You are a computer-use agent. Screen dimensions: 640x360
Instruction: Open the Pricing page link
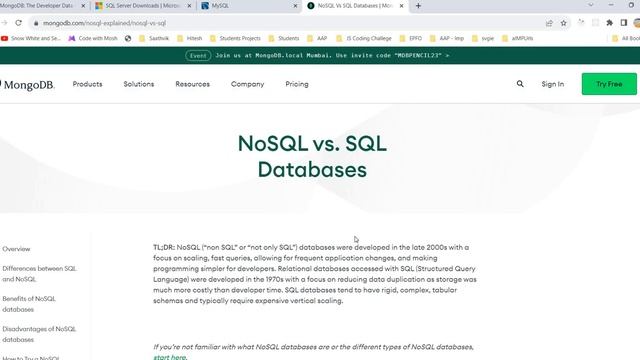click(x=297, y=84)
